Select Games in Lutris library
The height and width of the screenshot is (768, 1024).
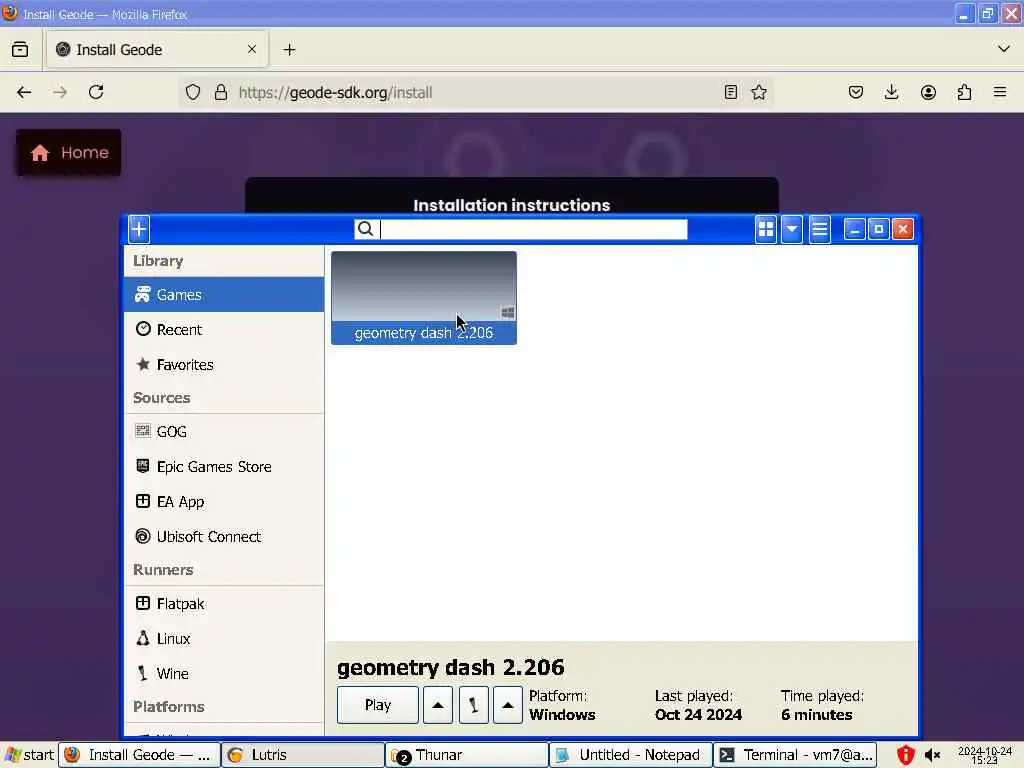(x=223, y=295)
